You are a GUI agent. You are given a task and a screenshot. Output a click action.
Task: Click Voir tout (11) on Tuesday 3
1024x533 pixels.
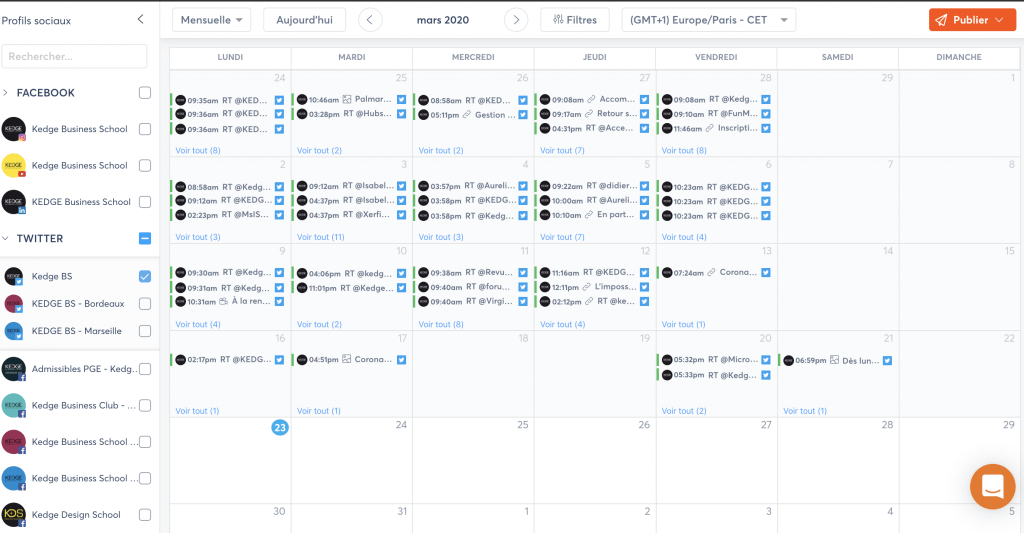point(321,237)
